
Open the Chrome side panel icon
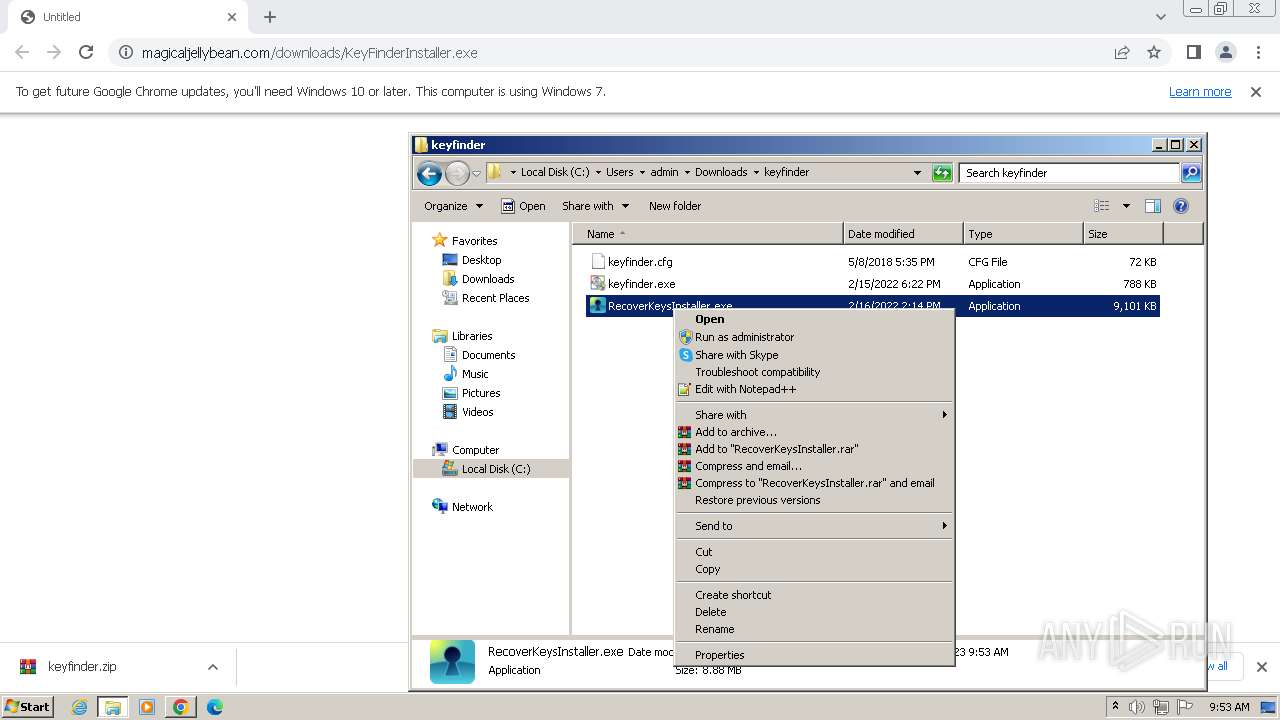click(1193, 52)
